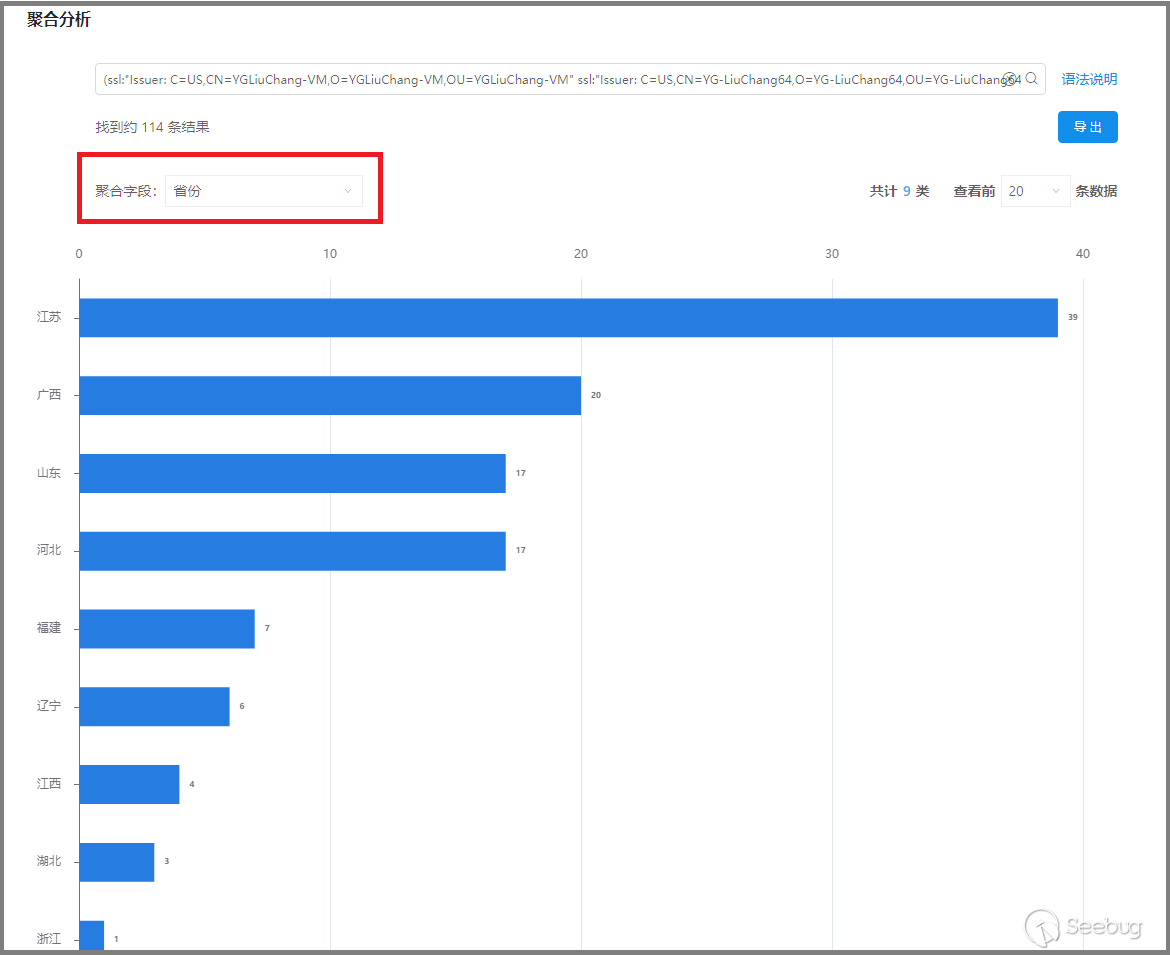The image size is (1170, 955).
Task: Select the 广西 bar showing 20
Action: (330, 395)
